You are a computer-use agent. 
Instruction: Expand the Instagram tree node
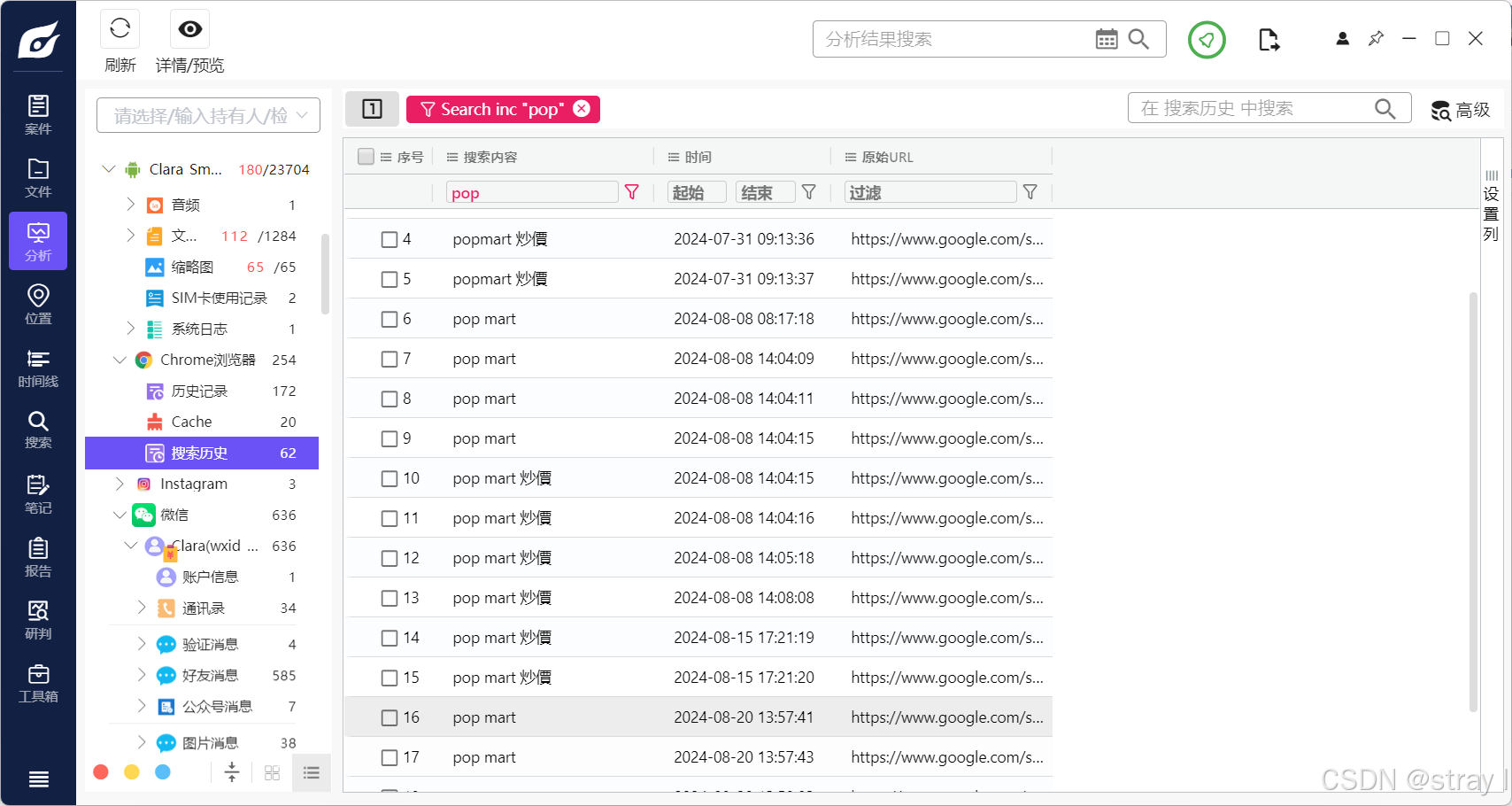[x=120, y=484]
